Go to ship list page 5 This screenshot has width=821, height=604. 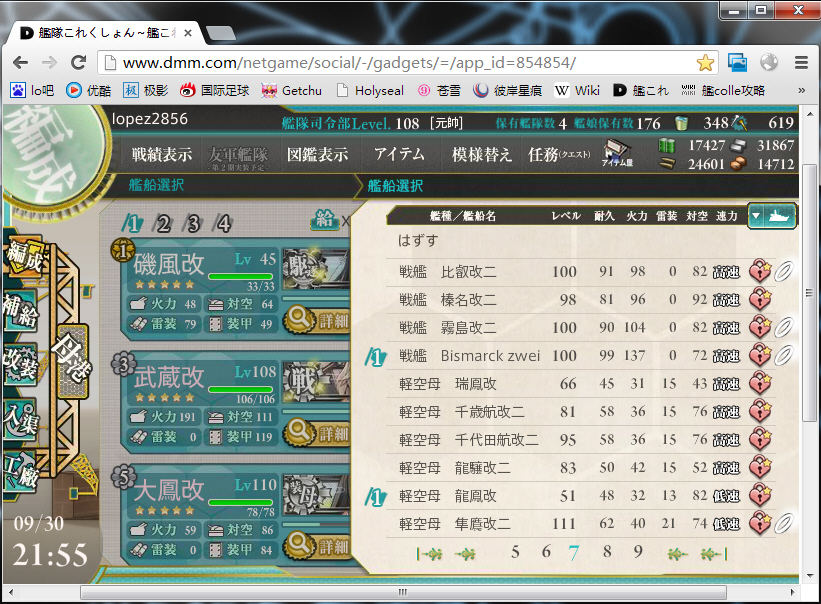click(x=515, y=552)
